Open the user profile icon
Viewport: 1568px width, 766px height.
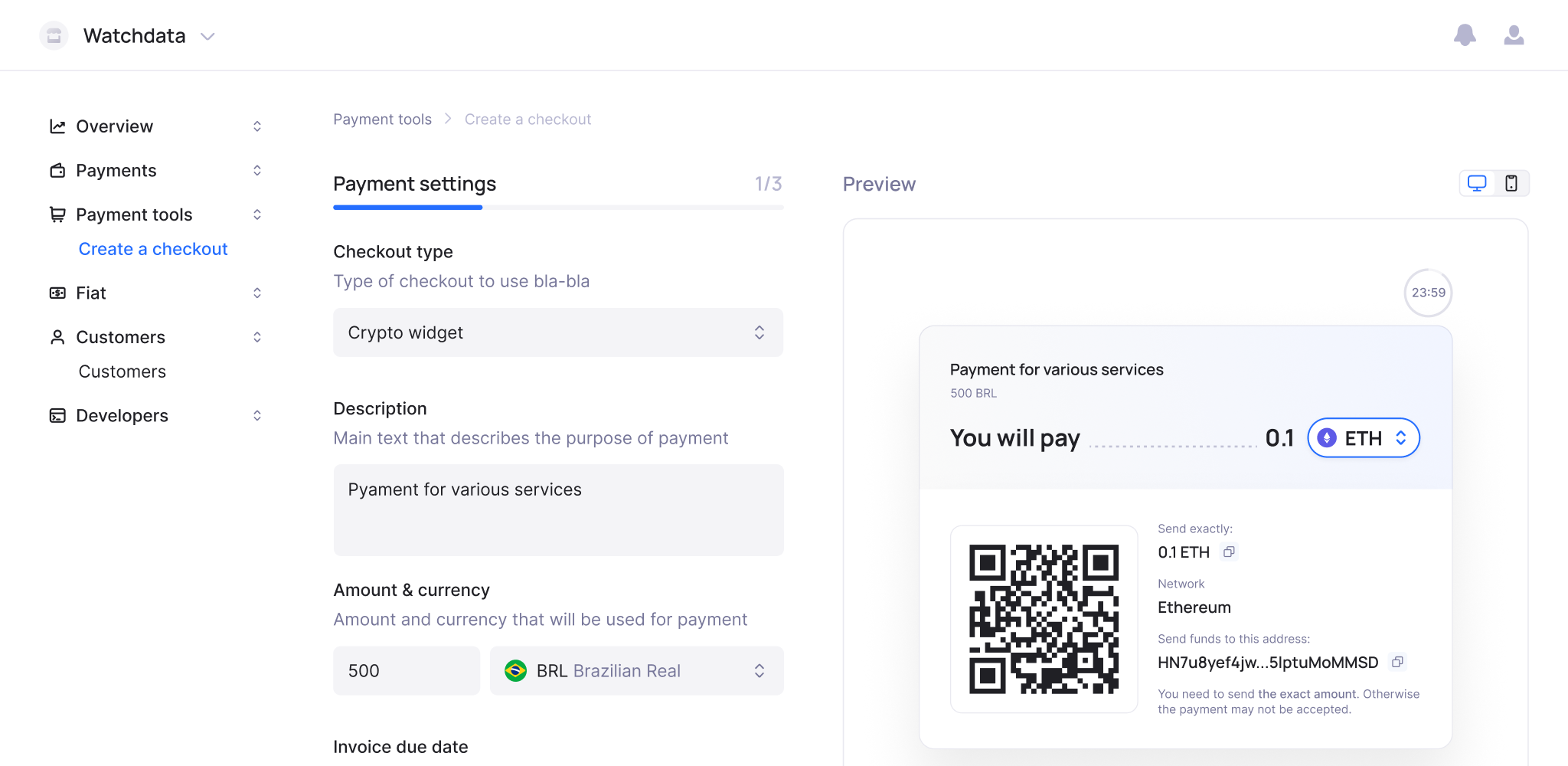pos(1514,35)
